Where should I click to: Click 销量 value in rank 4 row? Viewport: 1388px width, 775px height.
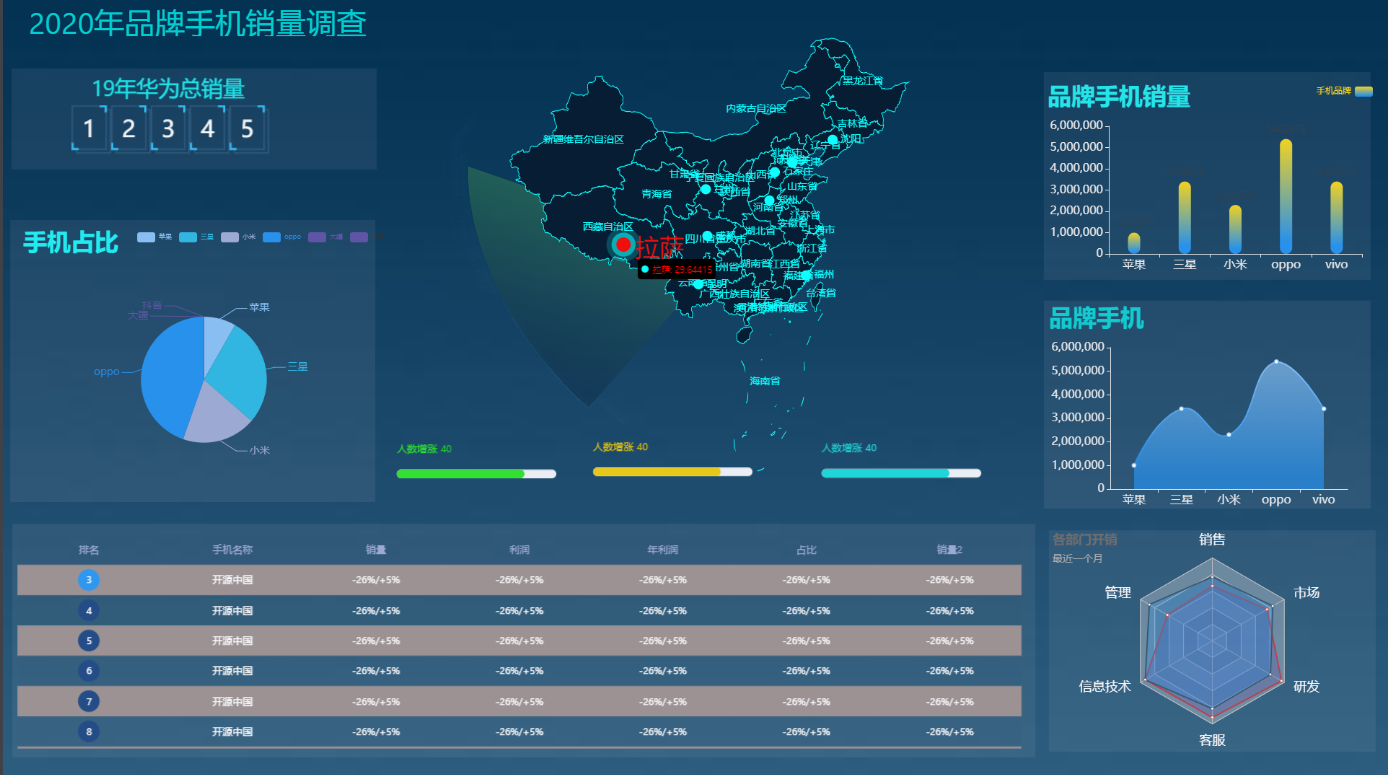(376, 611)
